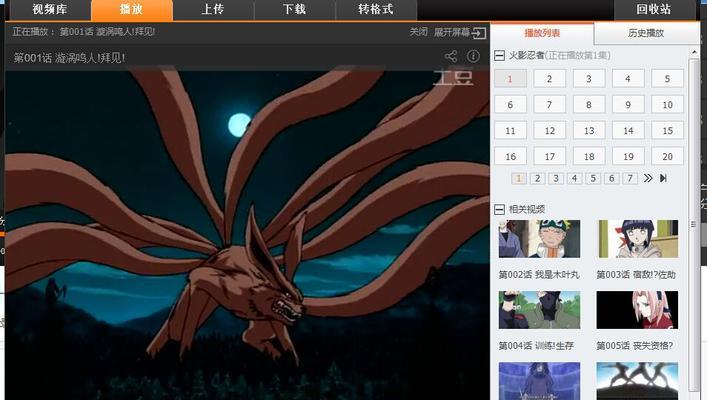The image size is (707, 400).
Task: Click the playlist vertical scrollbar thumb
Action: (694, 225)
